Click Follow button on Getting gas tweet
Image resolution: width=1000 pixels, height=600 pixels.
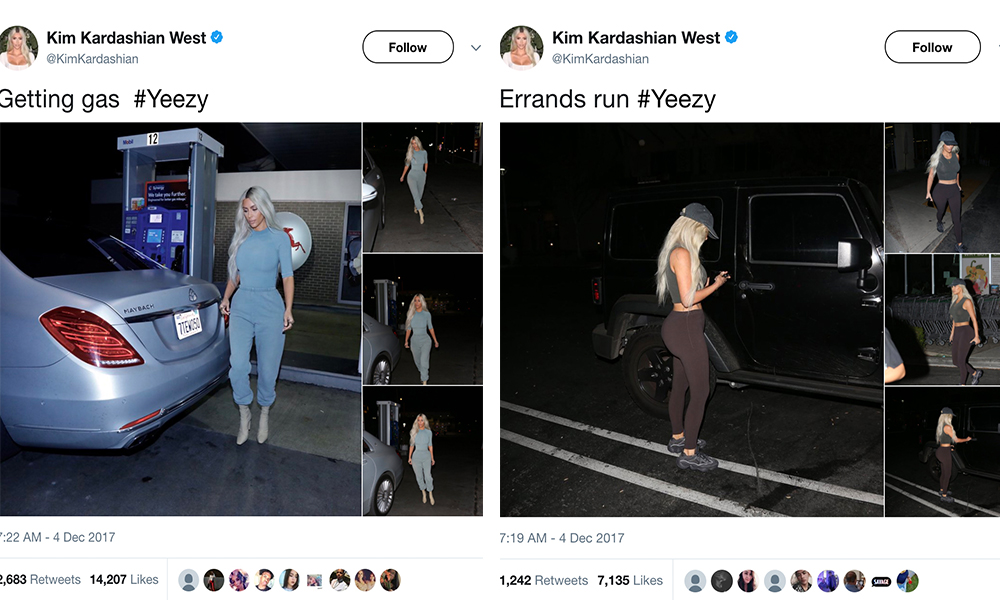[x=408, y=47]
